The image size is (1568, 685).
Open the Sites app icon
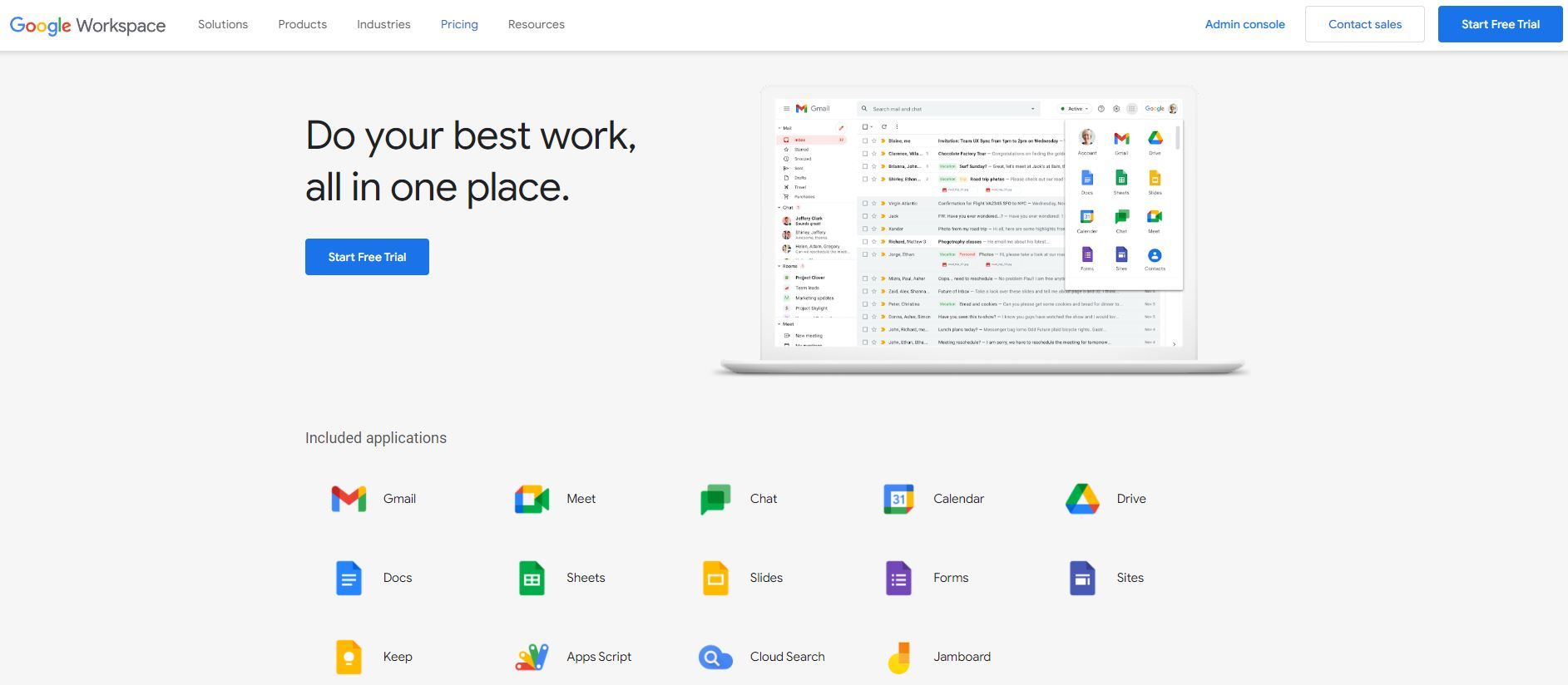[x=1082, y=578]
